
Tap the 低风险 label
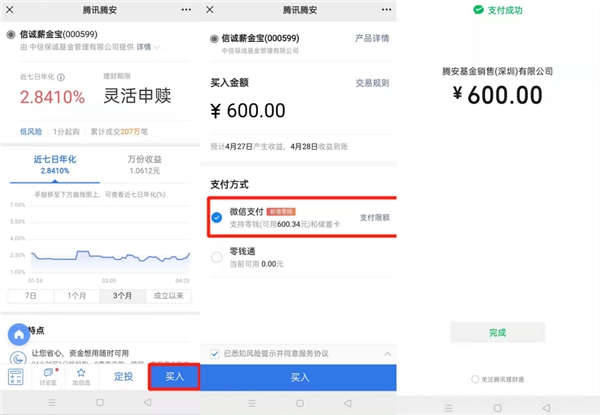point(31,132)
